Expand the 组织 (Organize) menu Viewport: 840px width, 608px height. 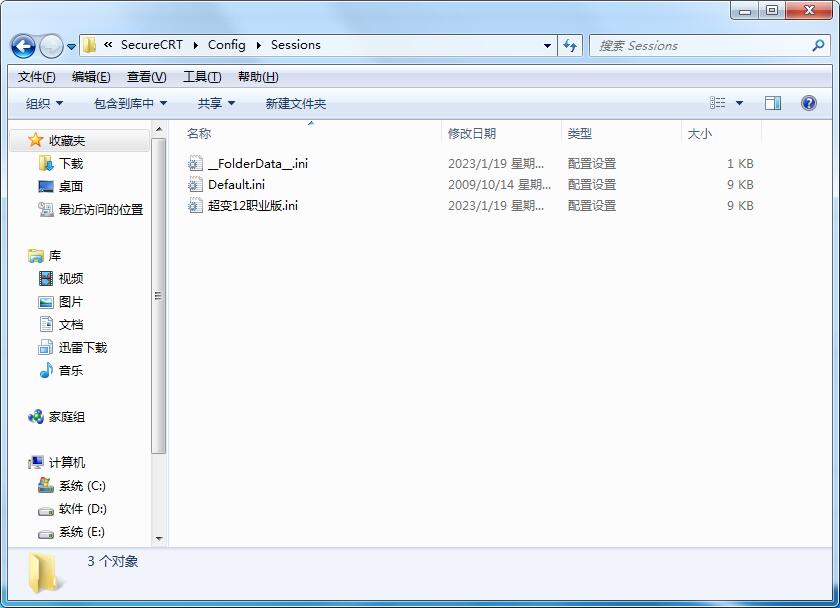click(x=40, y=102)
